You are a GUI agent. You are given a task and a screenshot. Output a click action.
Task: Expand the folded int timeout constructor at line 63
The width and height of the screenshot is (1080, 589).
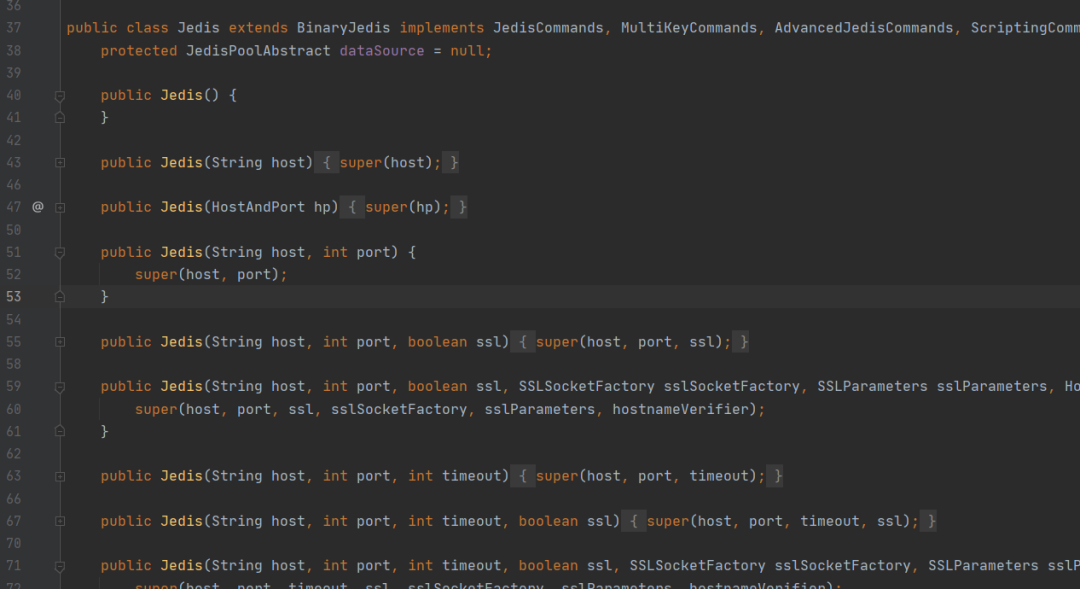pyautogui.click(x=60, y=476)
